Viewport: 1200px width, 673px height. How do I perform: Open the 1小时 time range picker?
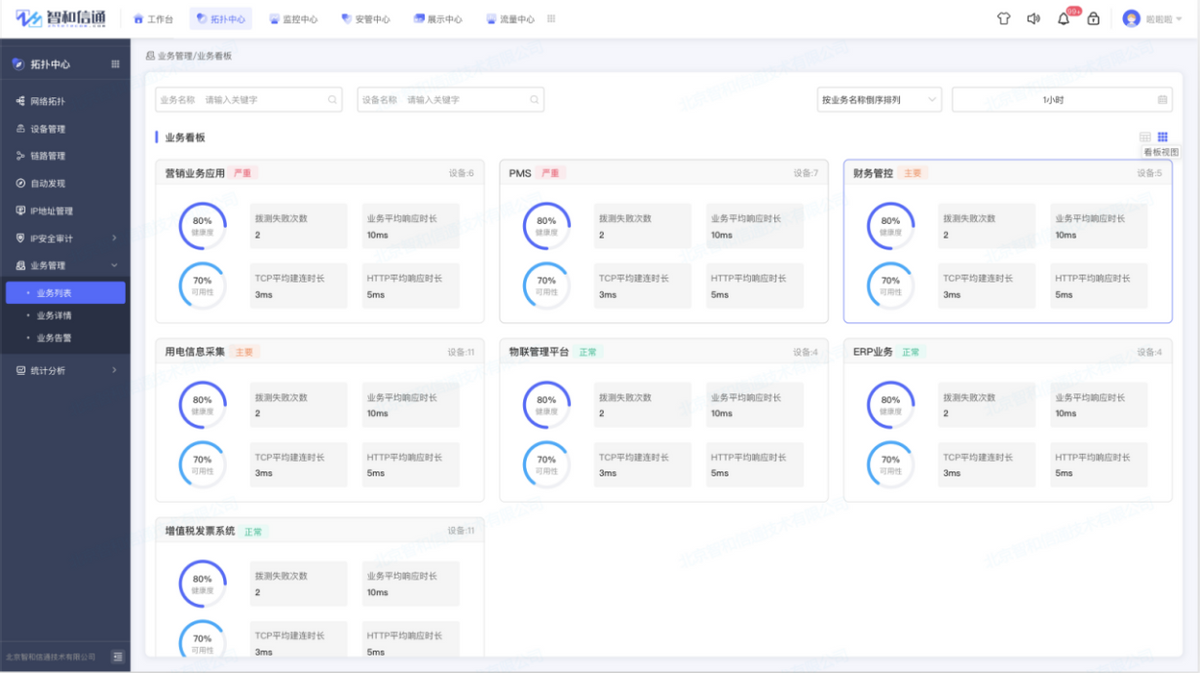point(1062,100)
